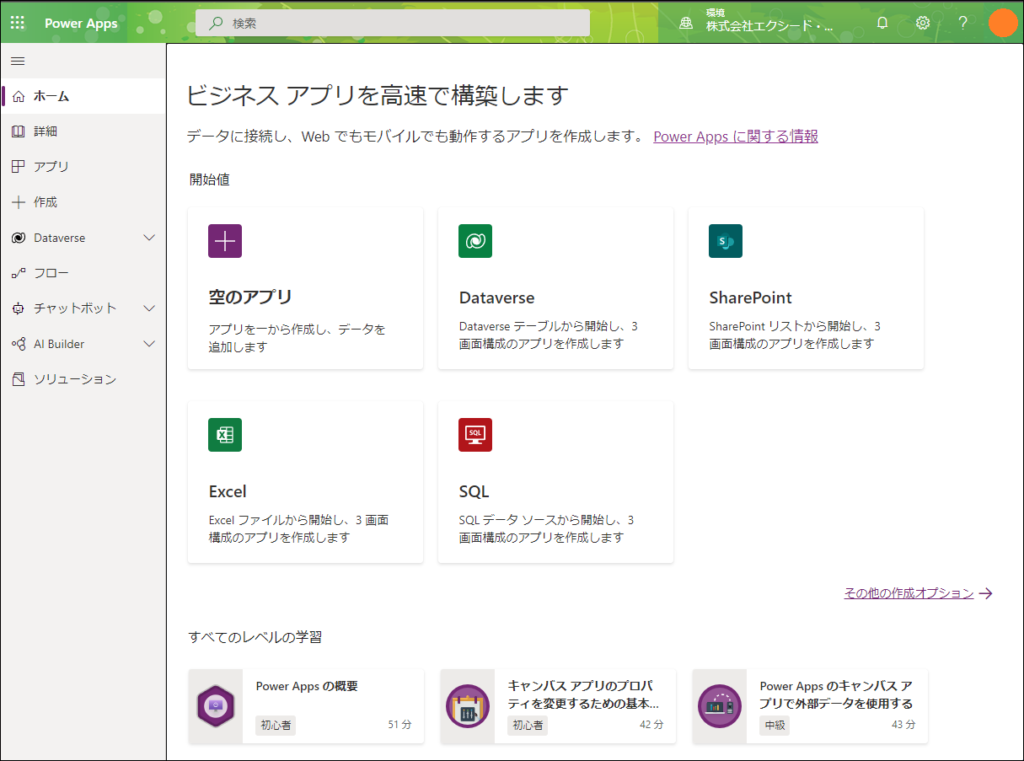
Task: Click the badge of 外部データ course
Action: tap(720, 705)
